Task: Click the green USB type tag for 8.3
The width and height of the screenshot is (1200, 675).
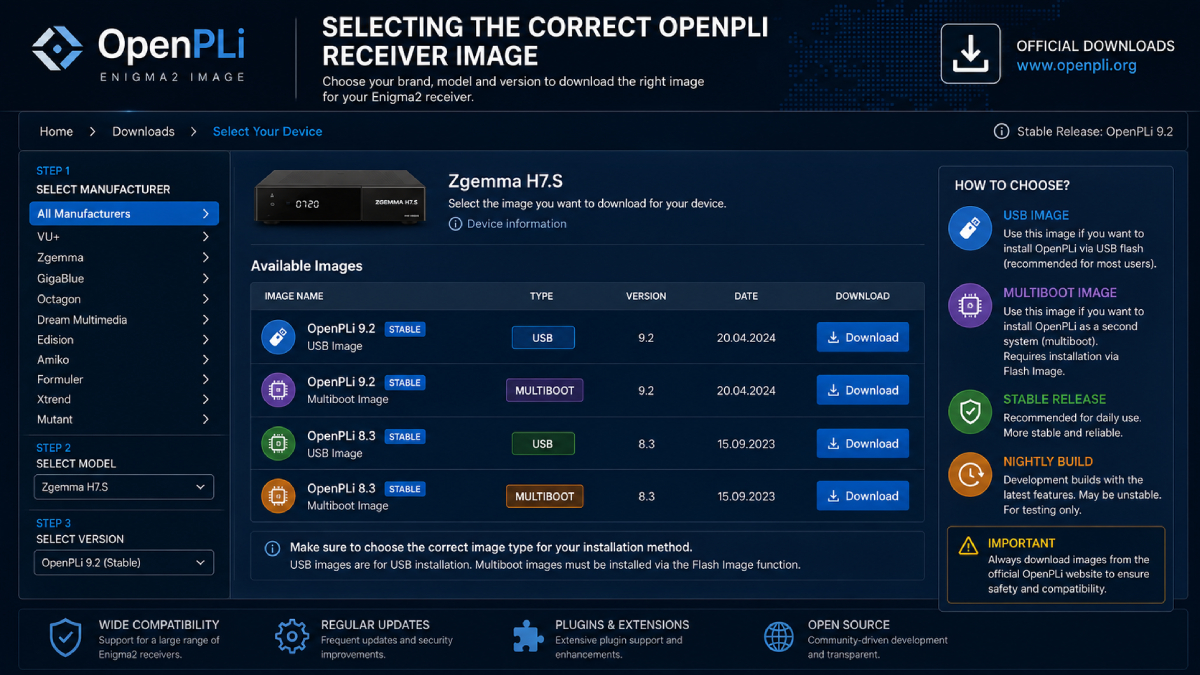Action: 543,443
